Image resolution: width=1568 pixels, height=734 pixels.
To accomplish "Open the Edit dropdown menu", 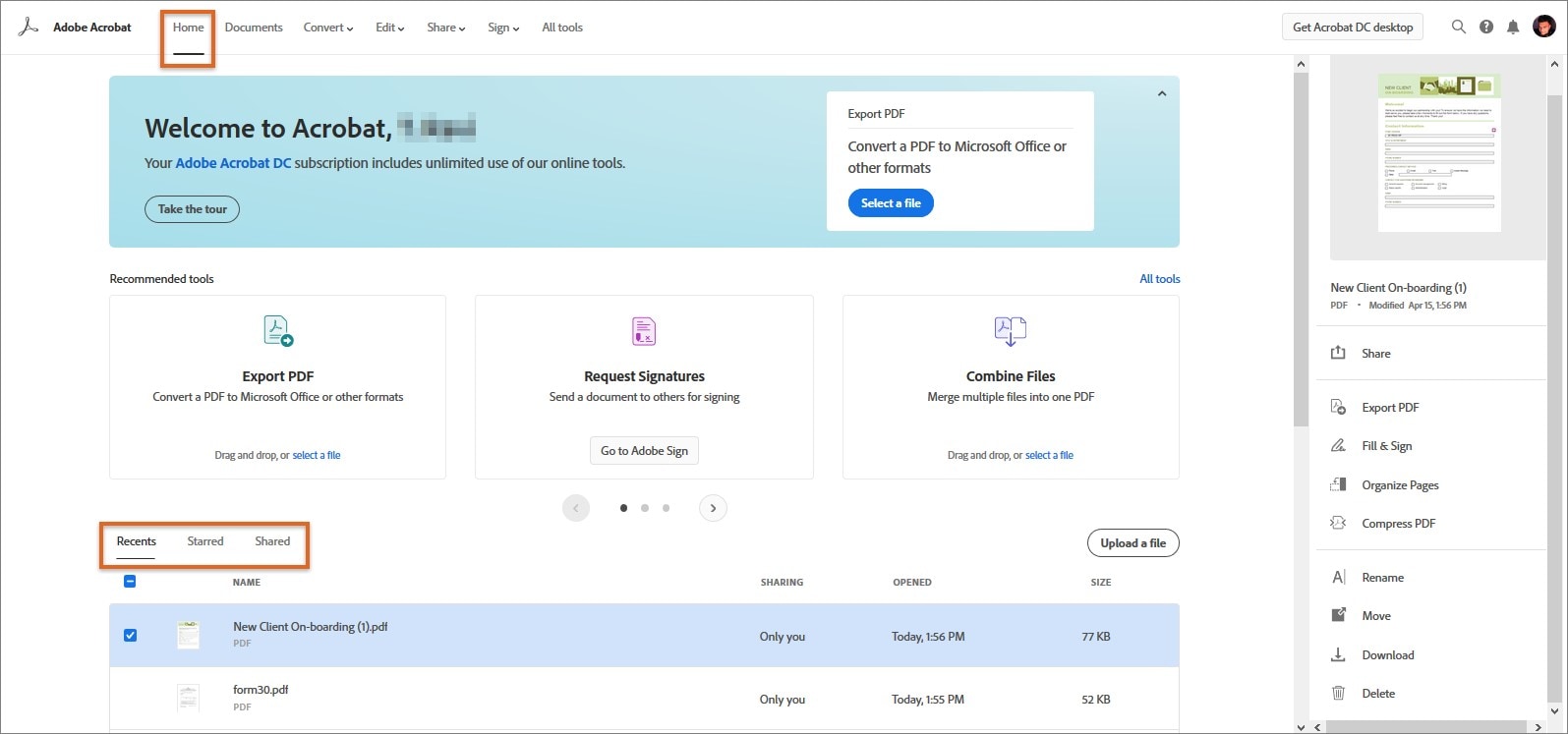I will [389, 28].
